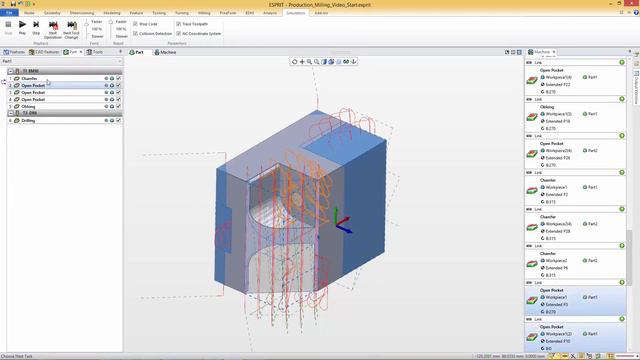The image size is (640, 360).
Task: Click the Oblong row dot icon in the operations list
Action: 106,107
